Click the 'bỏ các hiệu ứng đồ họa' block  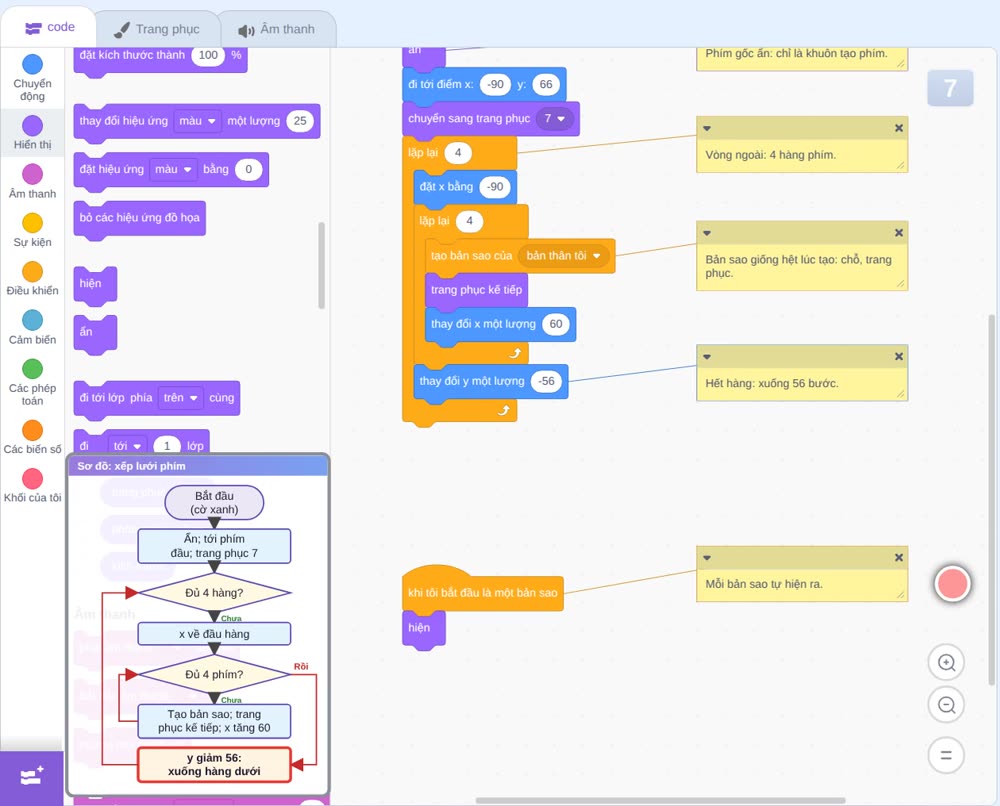pyautogui.click(x=139, y=218)
